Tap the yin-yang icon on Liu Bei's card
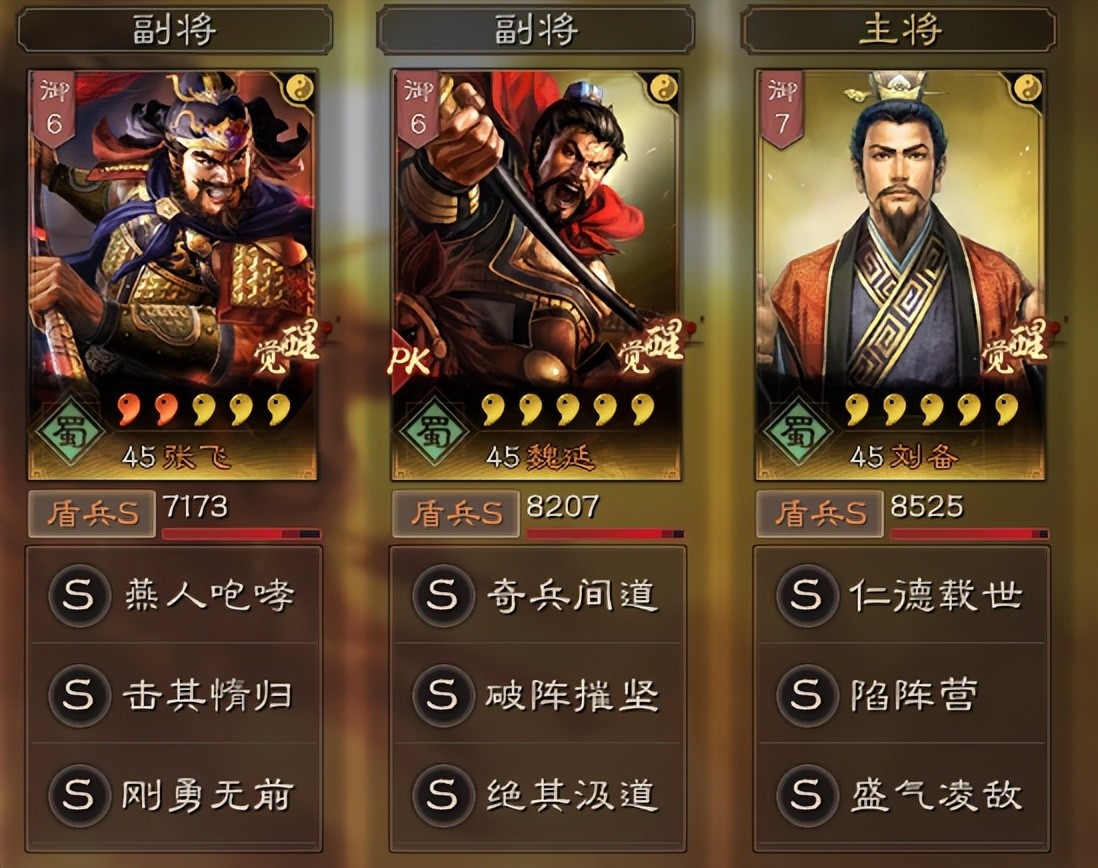Screen dimensions: 1098x868 [x=1027, y=89]
